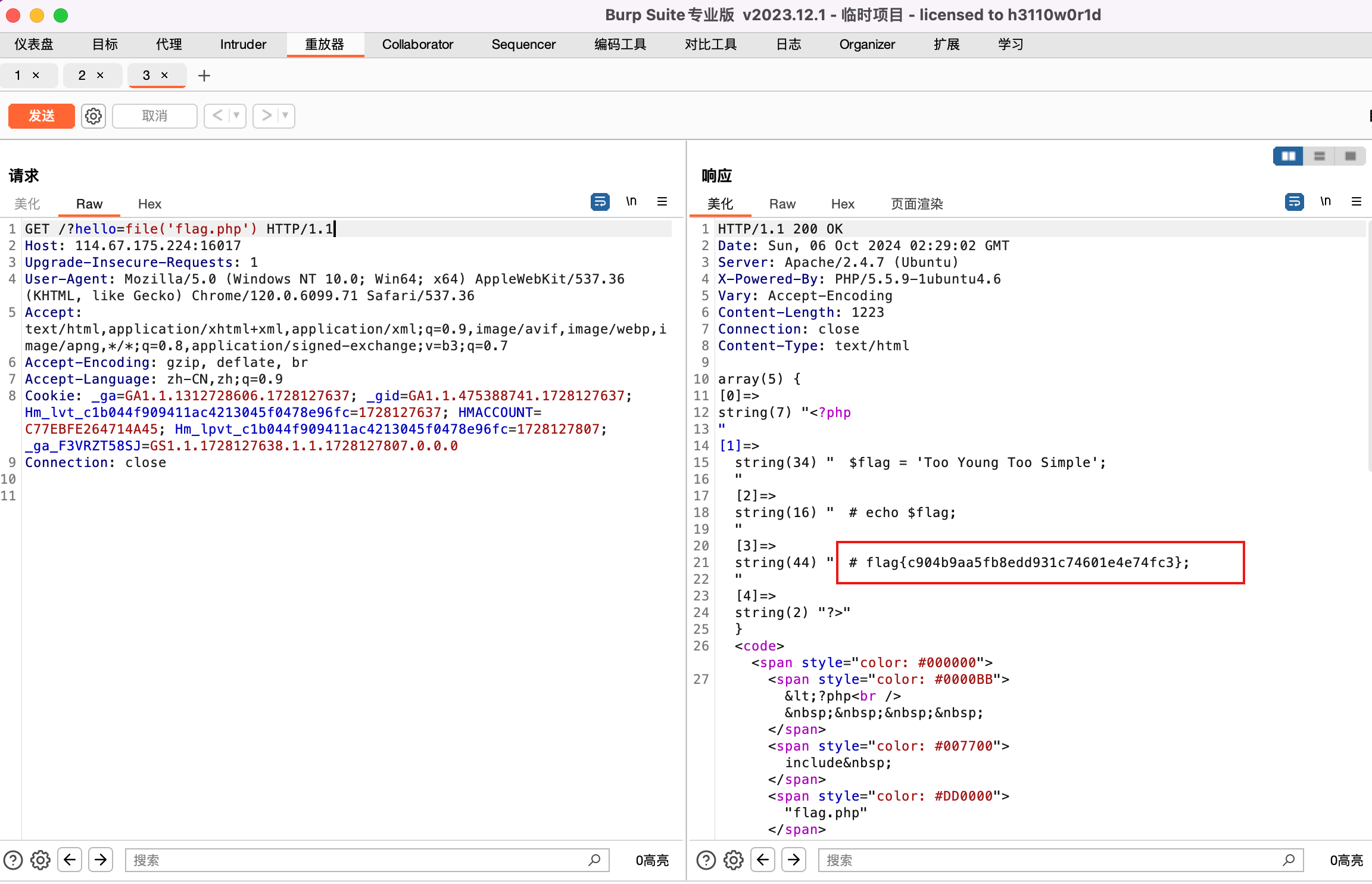This screenshot has height=884, width=1372.
Task: Add a new Repeater tab with plus
Action: click(204, 76)
